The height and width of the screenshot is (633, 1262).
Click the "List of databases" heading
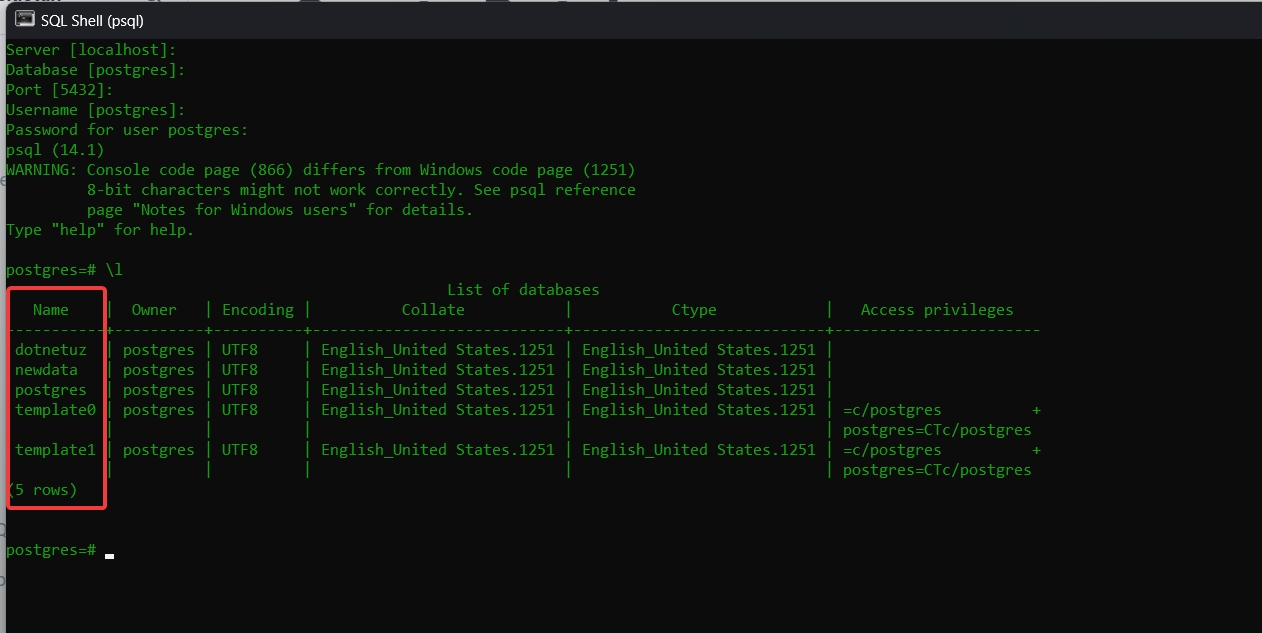(523, 290)
